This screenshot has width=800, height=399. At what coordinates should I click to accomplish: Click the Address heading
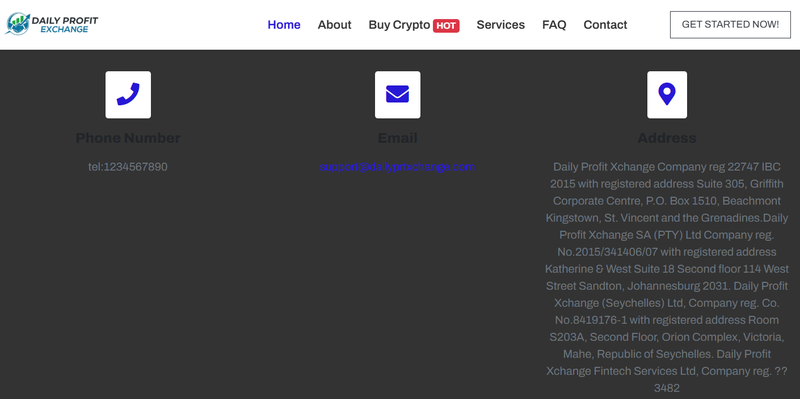[667, 138]
